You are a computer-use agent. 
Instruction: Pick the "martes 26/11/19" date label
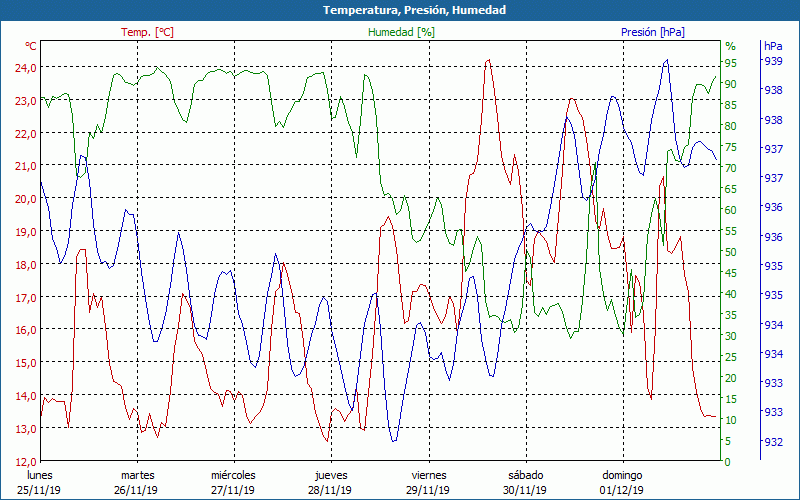point(137,482)
